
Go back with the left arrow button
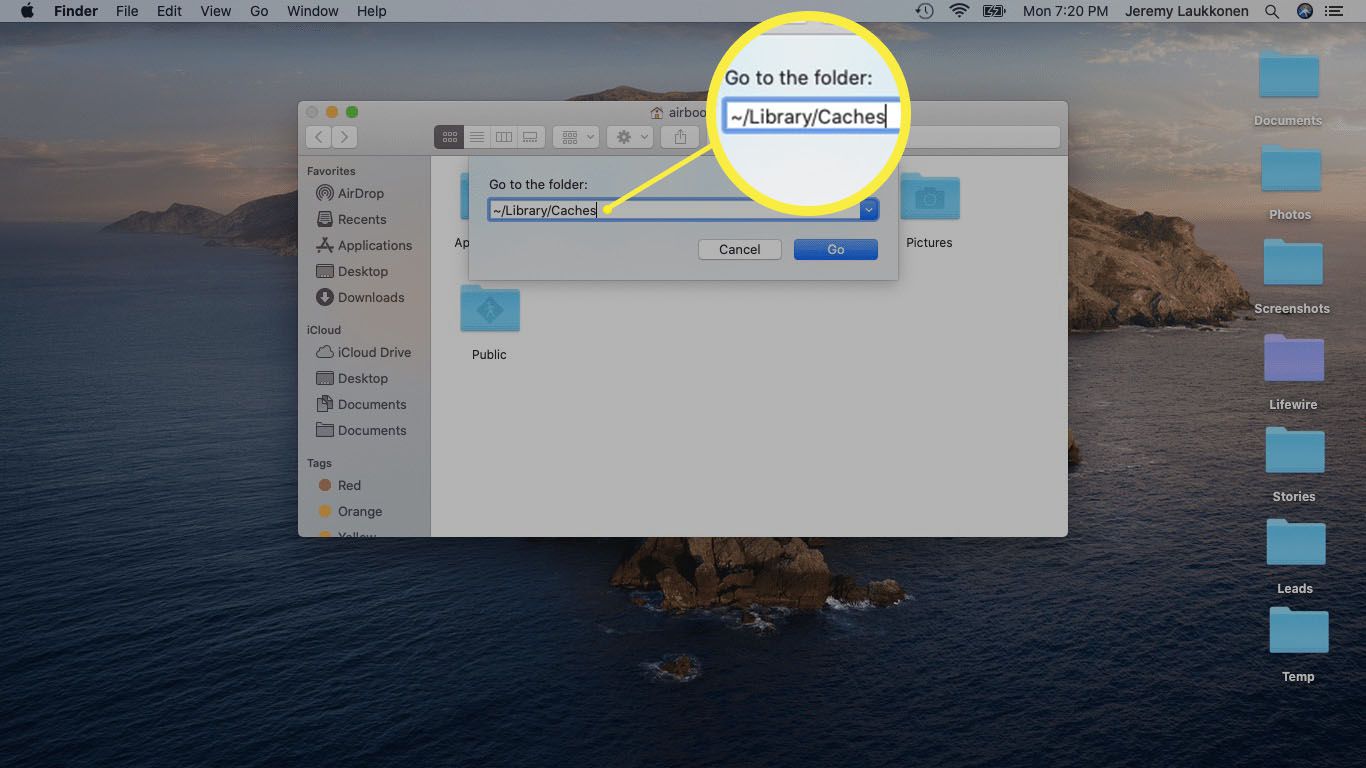319,137
